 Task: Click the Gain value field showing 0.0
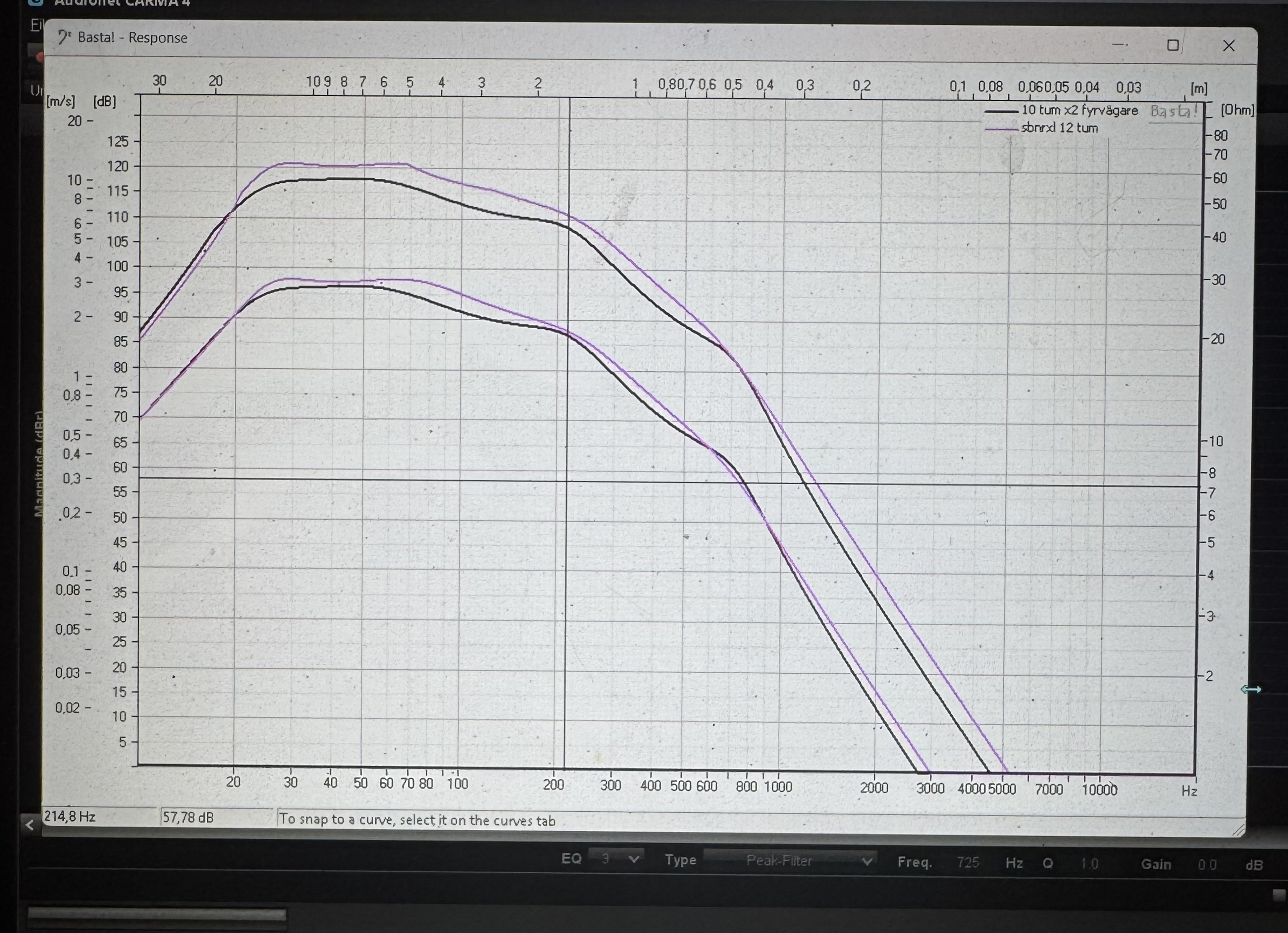click(x=1207, y=865)
